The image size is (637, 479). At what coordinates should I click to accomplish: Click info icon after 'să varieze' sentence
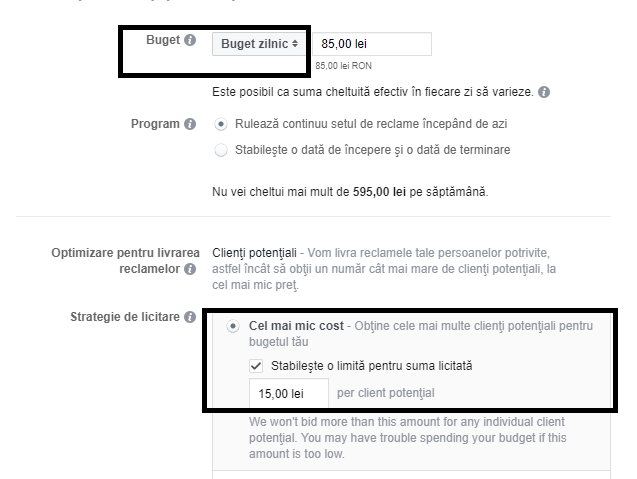coord(544,92)
